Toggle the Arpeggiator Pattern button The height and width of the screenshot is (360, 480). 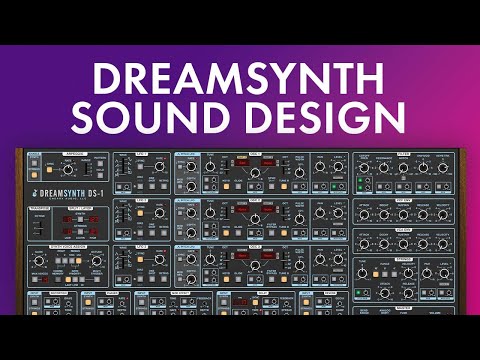point(100,164)
